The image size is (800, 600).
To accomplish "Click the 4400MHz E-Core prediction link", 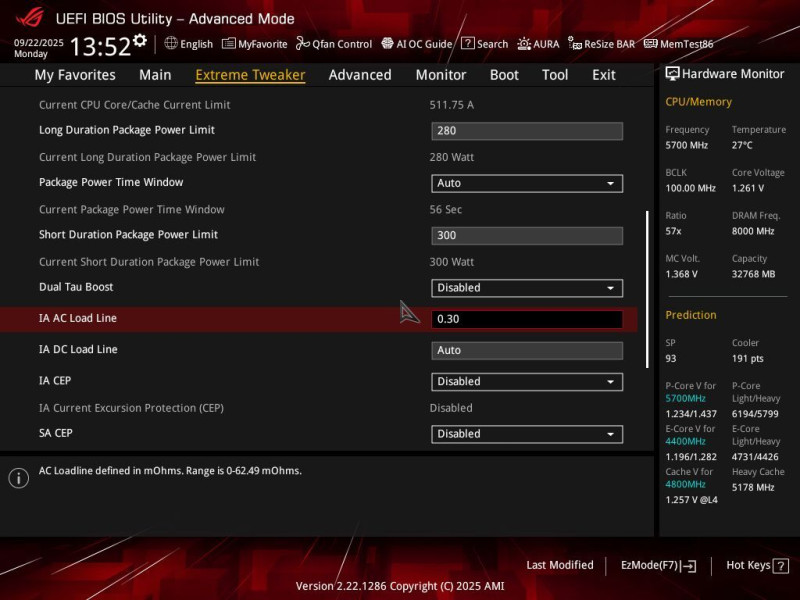I will (x=685, y=441).
